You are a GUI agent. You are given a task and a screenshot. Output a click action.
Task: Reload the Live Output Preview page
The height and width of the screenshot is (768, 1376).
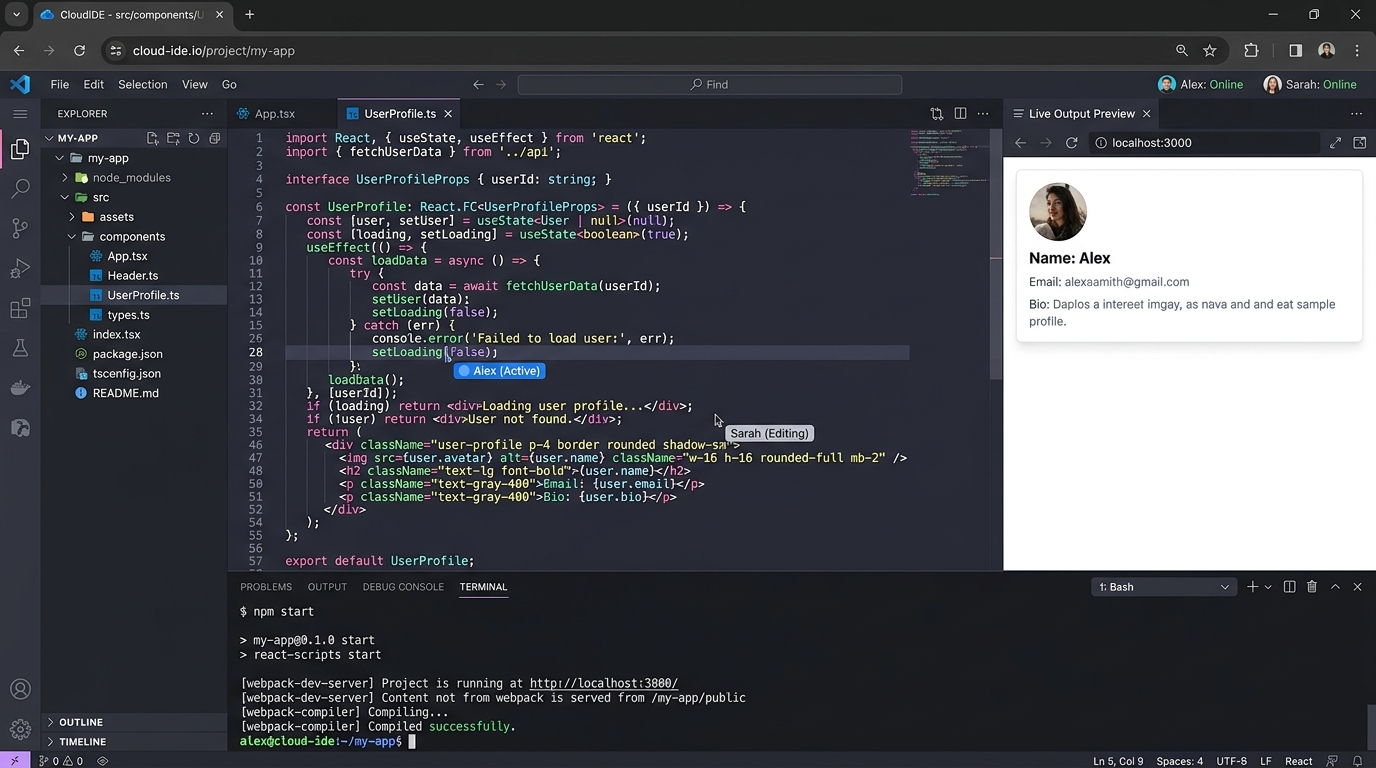coord(1072,143)
